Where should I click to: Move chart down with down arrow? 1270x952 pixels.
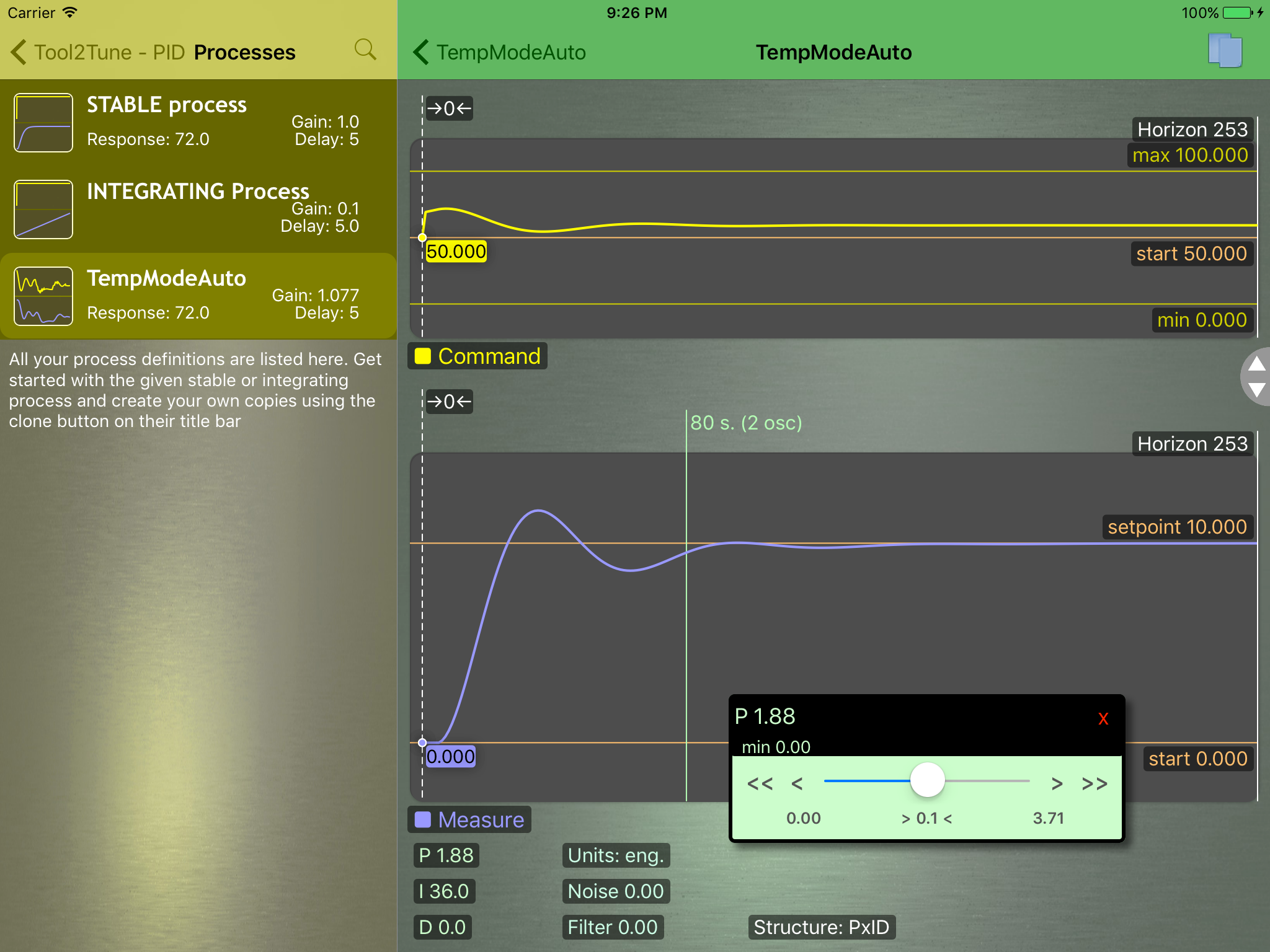click(1257, 390)
